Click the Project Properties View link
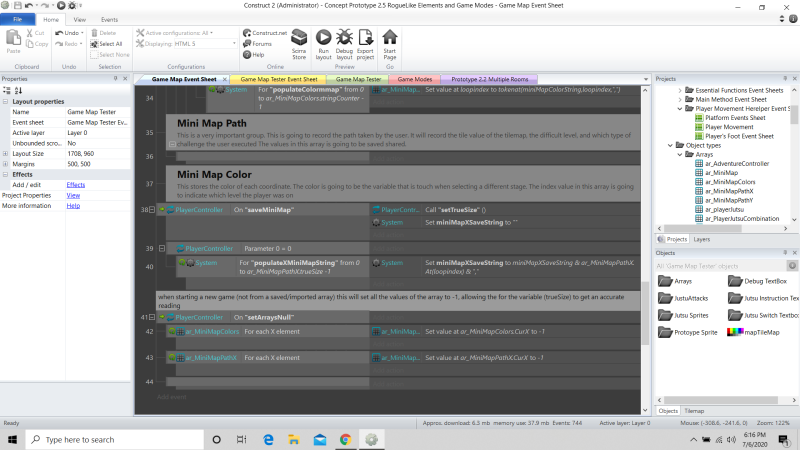Screen dimensions: 800x450 pos(73,195)
